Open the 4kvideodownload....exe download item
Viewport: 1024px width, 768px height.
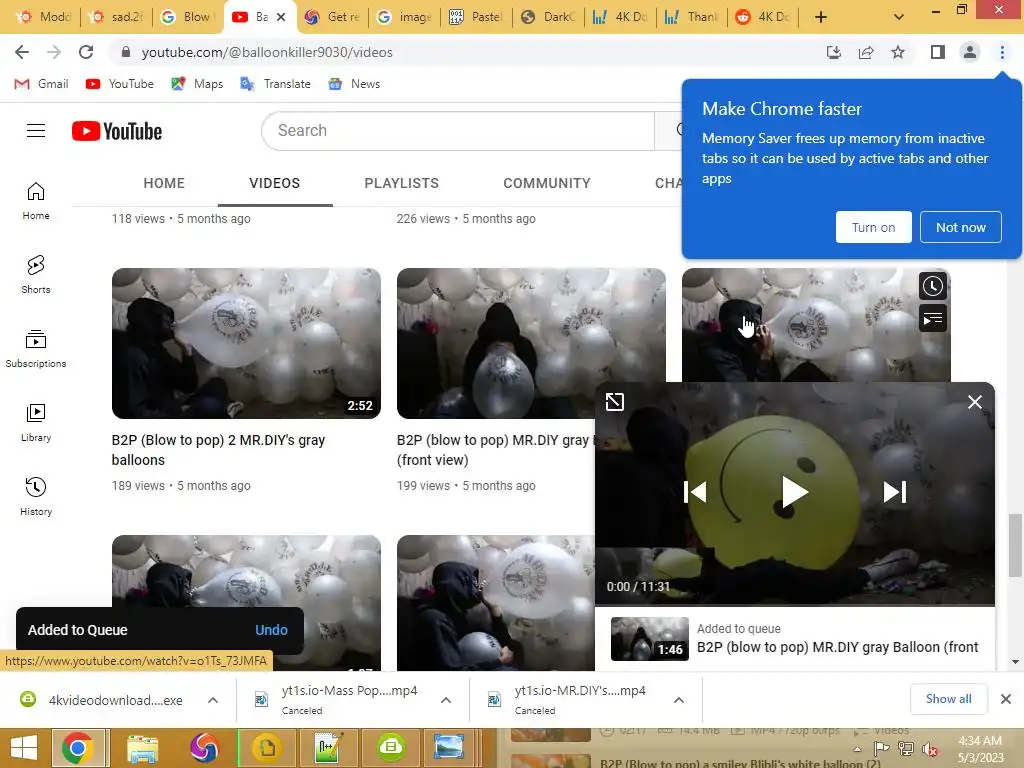tap(101, 700)
